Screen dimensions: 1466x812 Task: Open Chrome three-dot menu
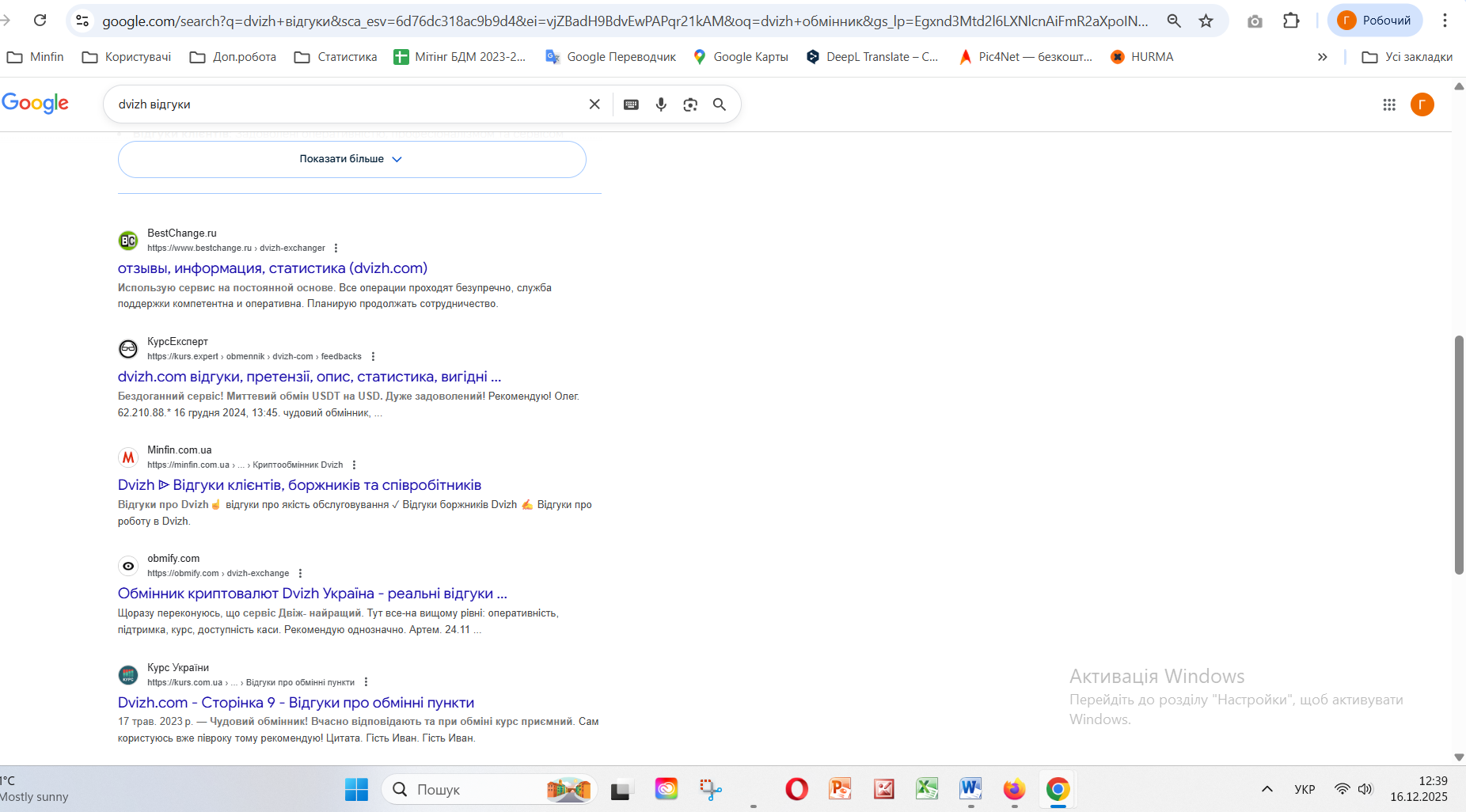click(1445, 21)
